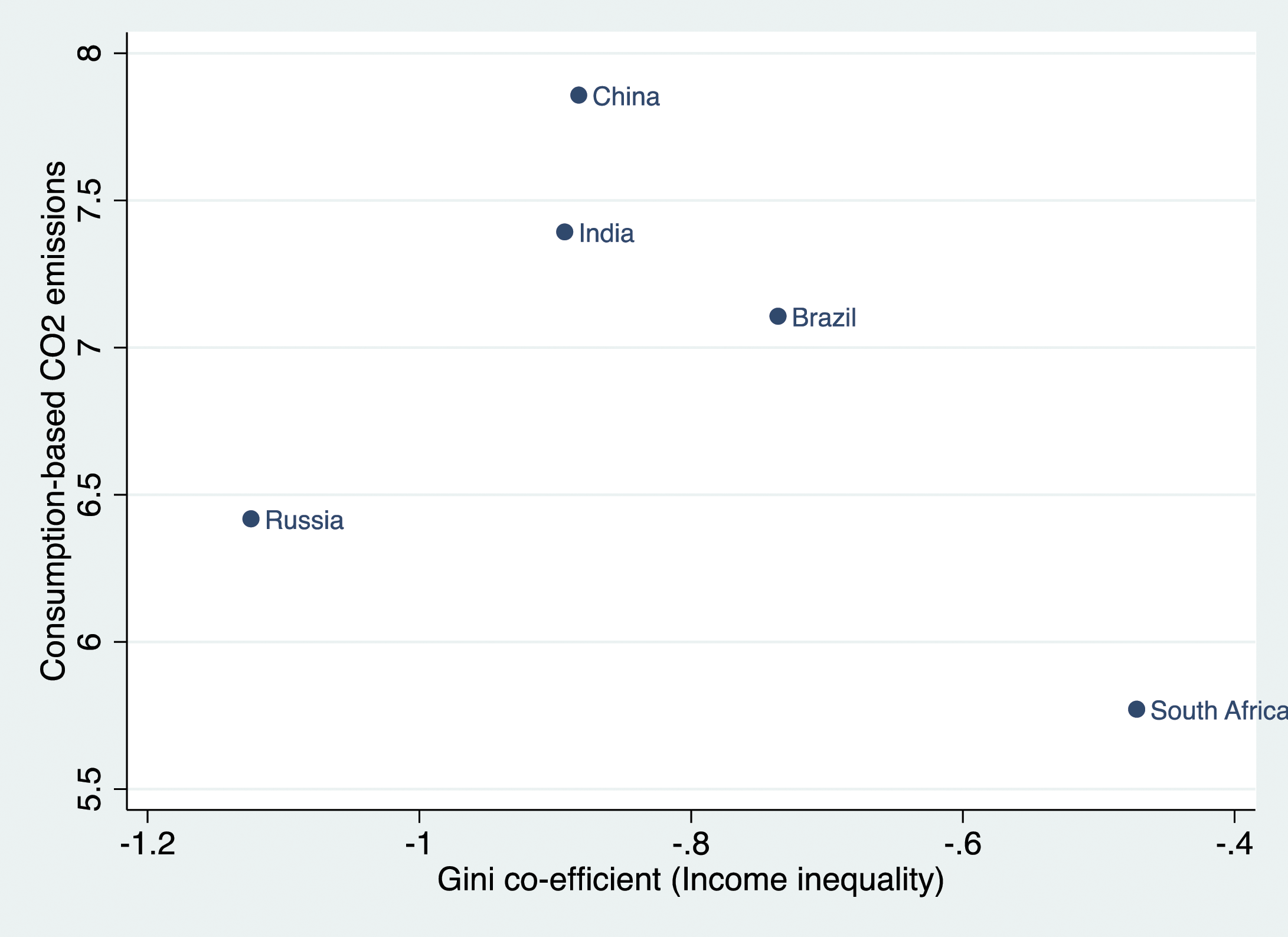Click the Gini co-efficient x-axis title
This screenshot has width=1288, height=937.
tap(691, 880)
